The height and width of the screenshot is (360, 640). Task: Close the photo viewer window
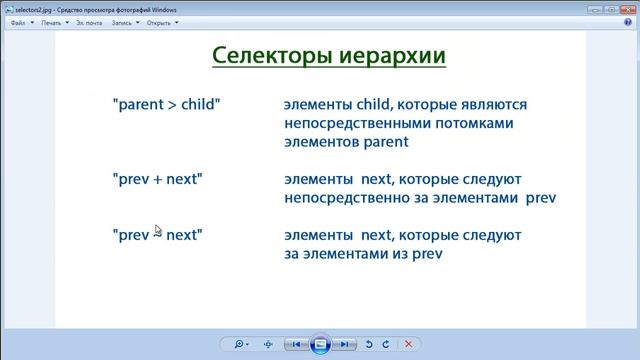coord(628,9)
